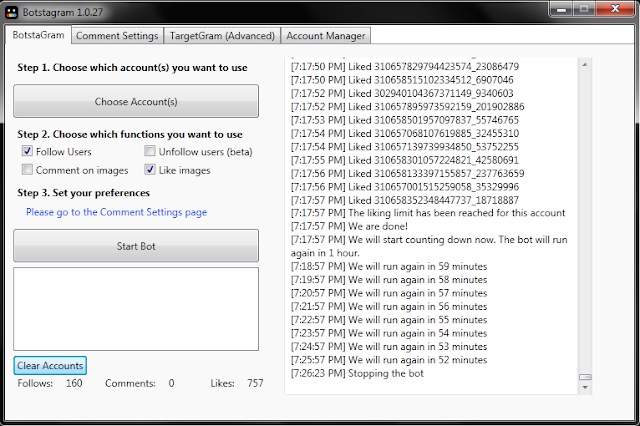Click the Botstagram app icon in title bar
The image size is (640, 426).
[x=11, y=12]
